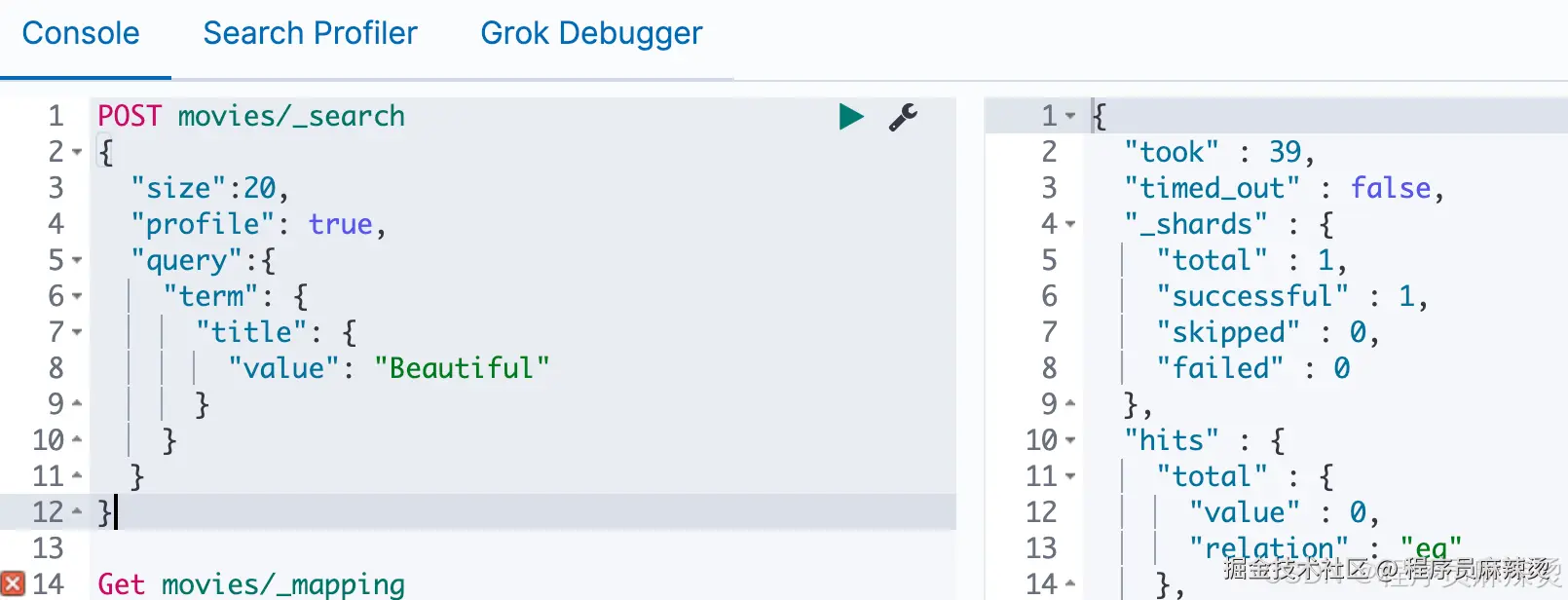The width and height of the screenshot is (1568, 600).
Task: Collapse the "query" block on editor line 5
Action: coord(77,261)
